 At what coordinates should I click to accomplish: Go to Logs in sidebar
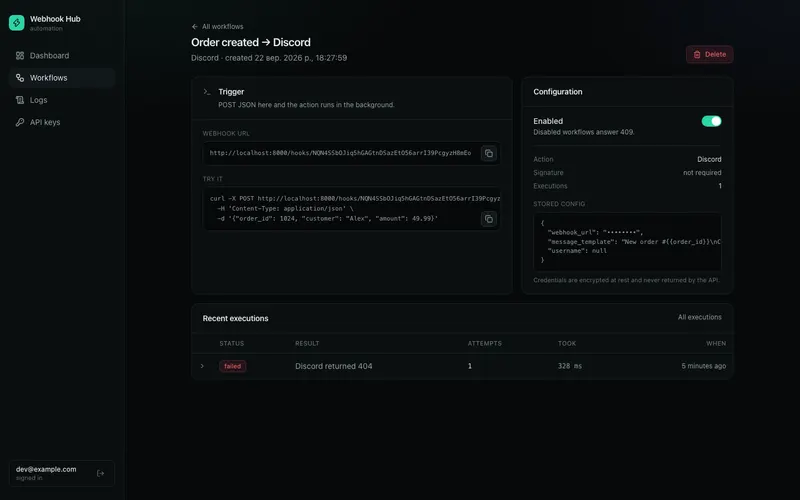(x=62, y=100)
